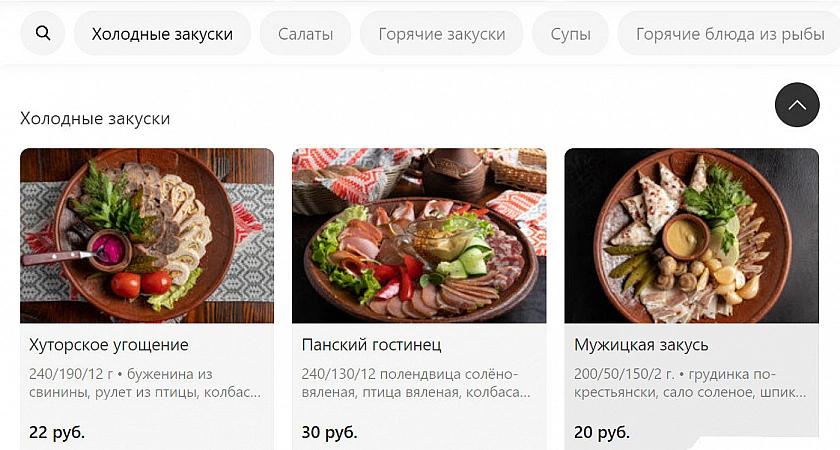
Task: Open the Мужицкая закусь dish photo
Action: 692,236
